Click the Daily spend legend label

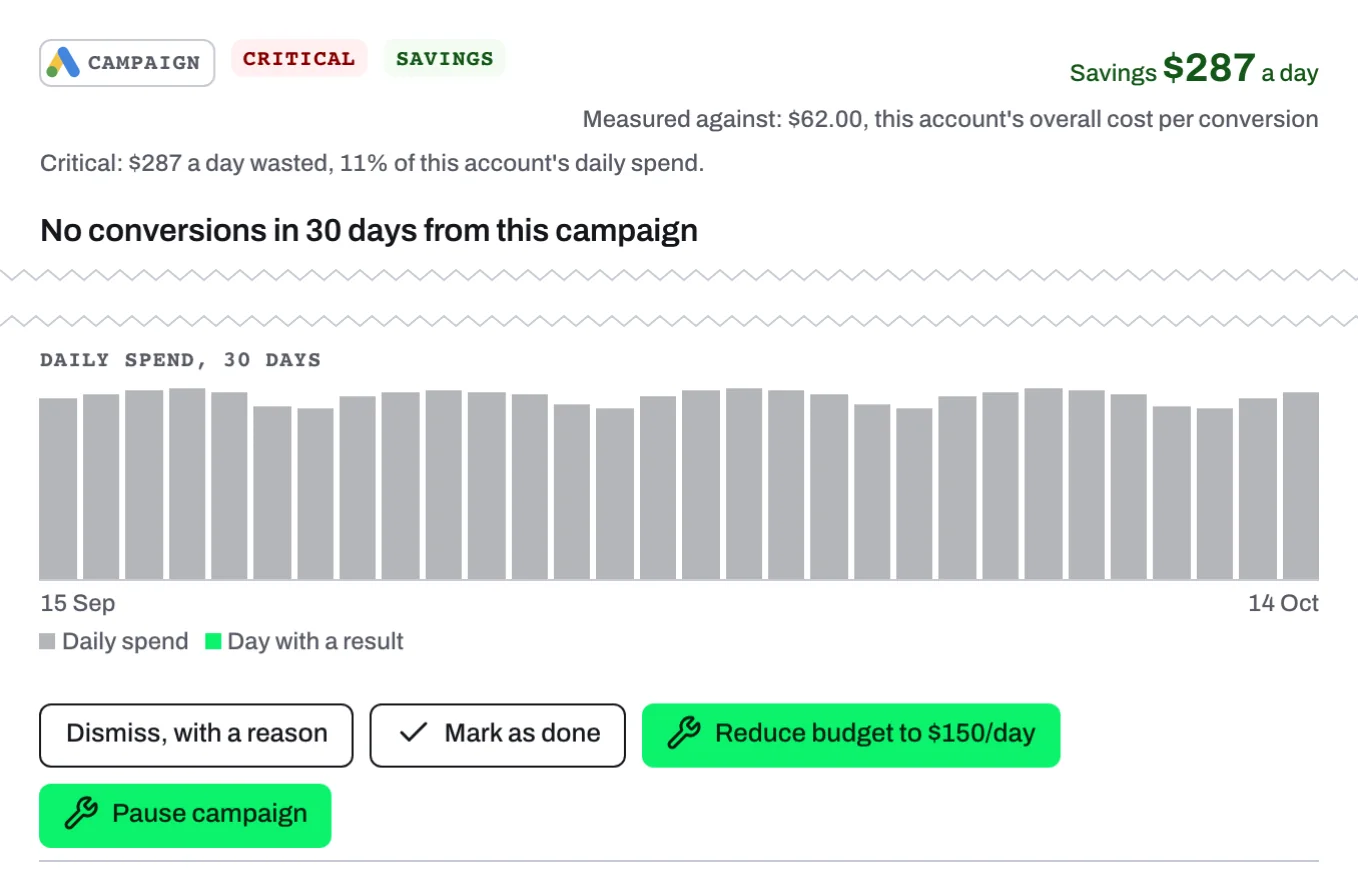click(x=125, y=642)
